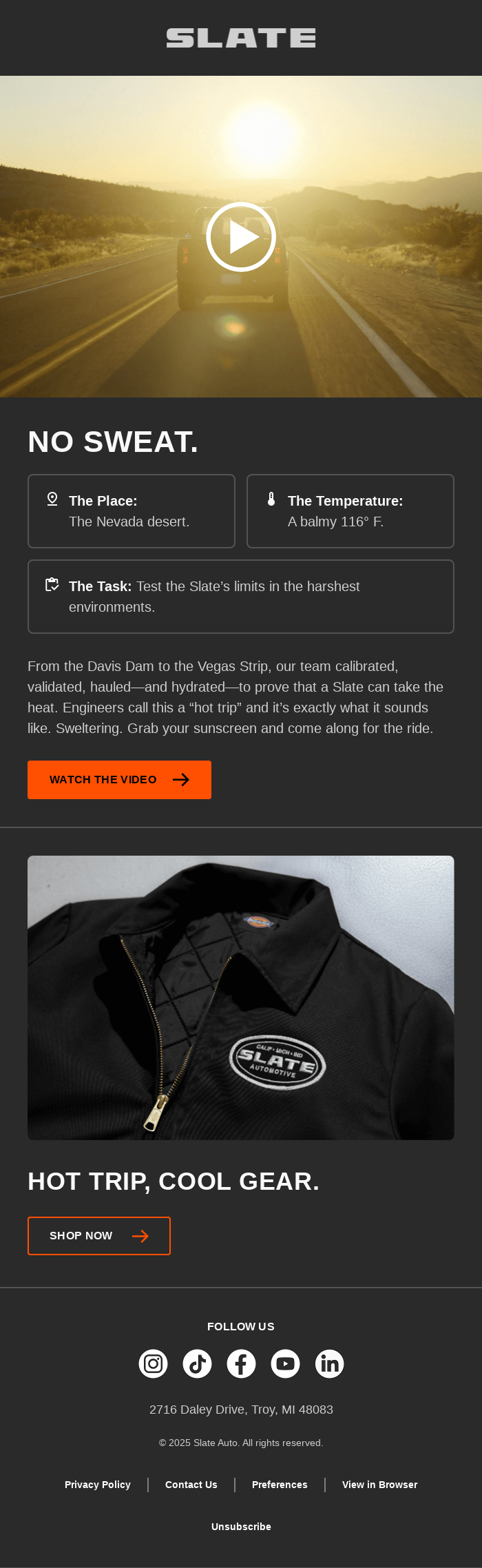Click the arrow inside Shop Now button
Screen dimensions: 482x1568
[140, 1236]
